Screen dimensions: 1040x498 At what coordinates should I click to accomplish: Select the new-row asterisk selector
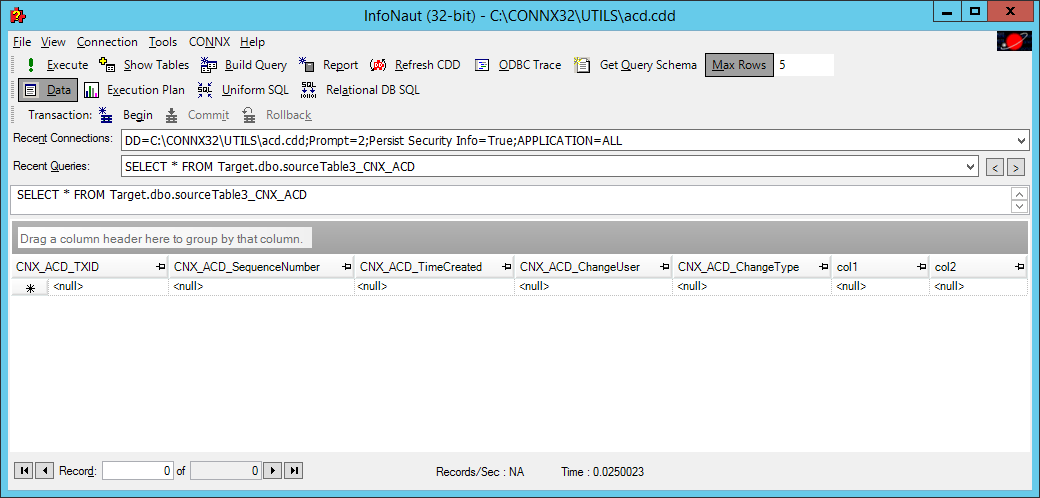pos(30,287)
